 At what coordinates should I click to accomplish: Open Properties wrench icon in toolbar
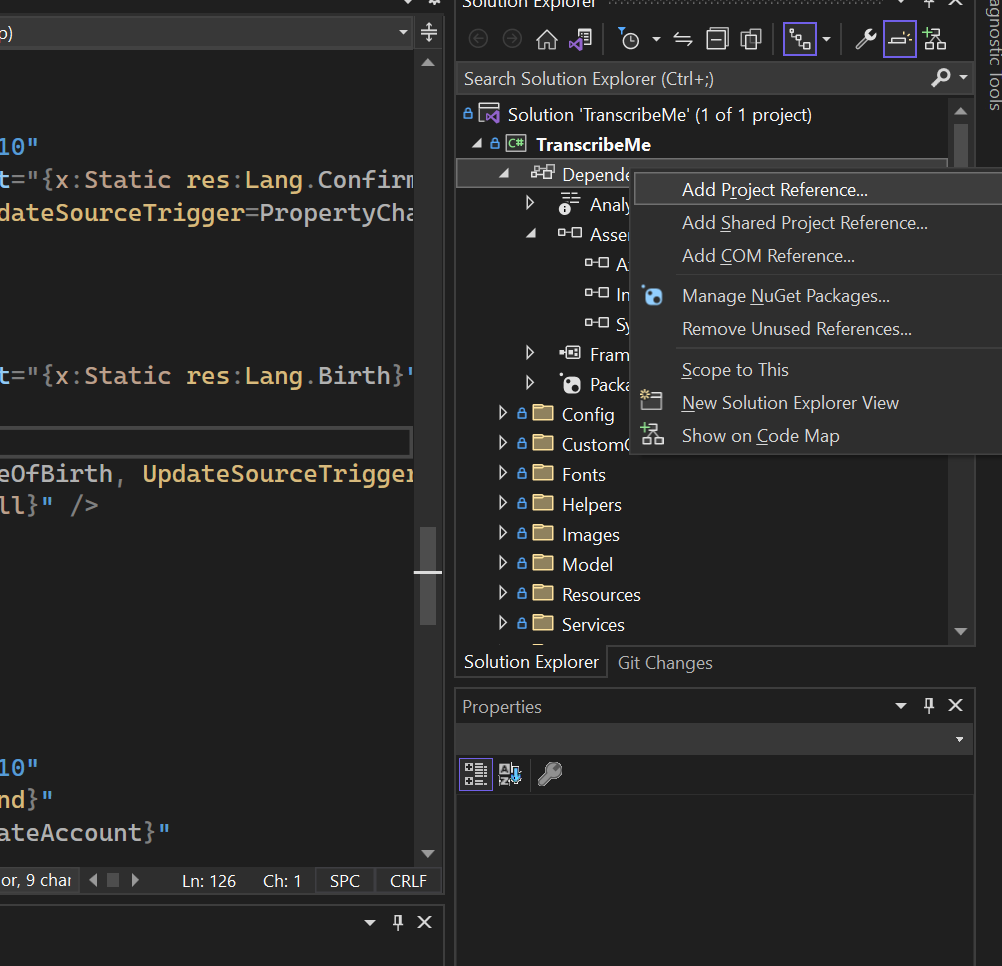pyautogui.click(x=866, y=40)
